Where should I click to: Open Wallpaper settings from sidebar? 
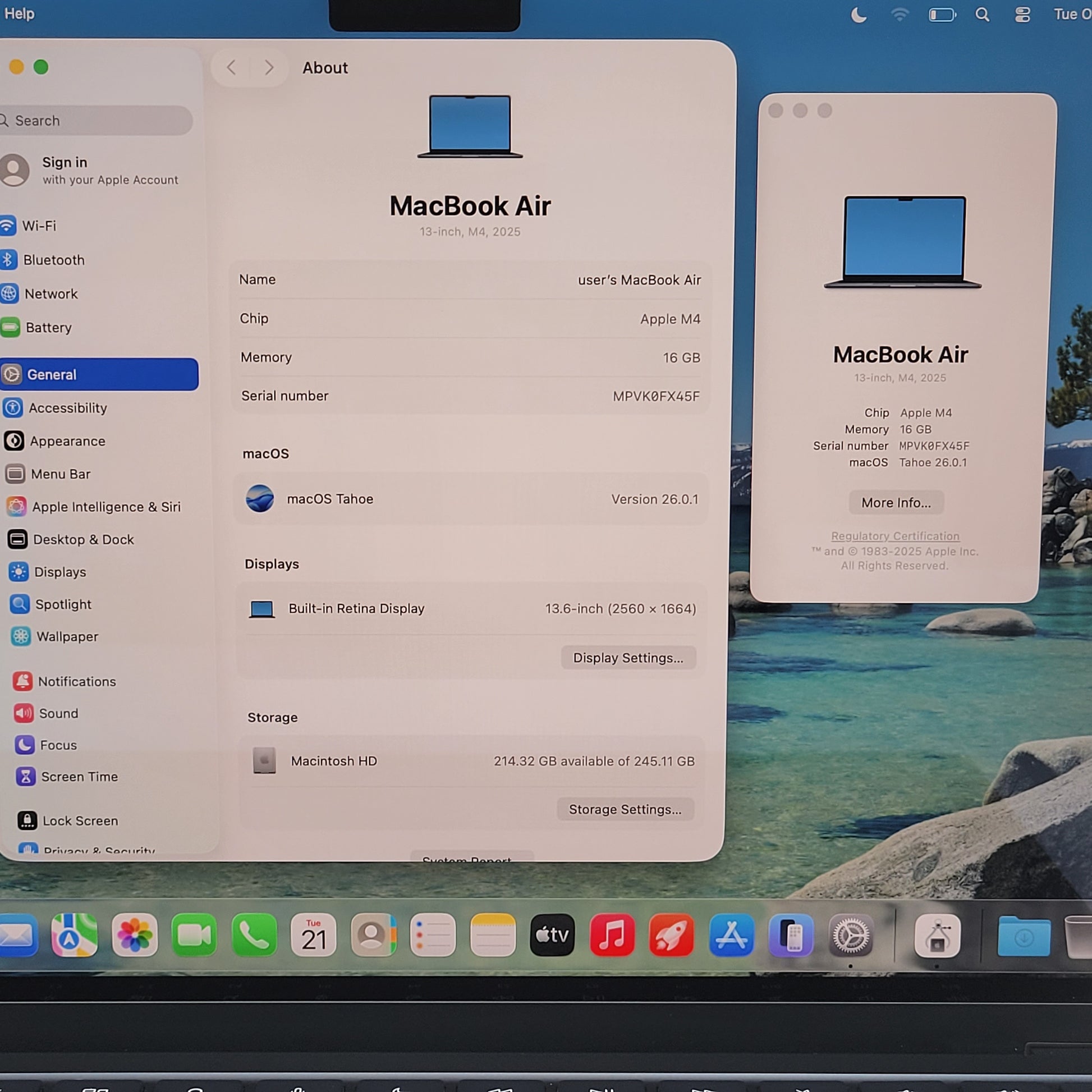tap(66, 636)
